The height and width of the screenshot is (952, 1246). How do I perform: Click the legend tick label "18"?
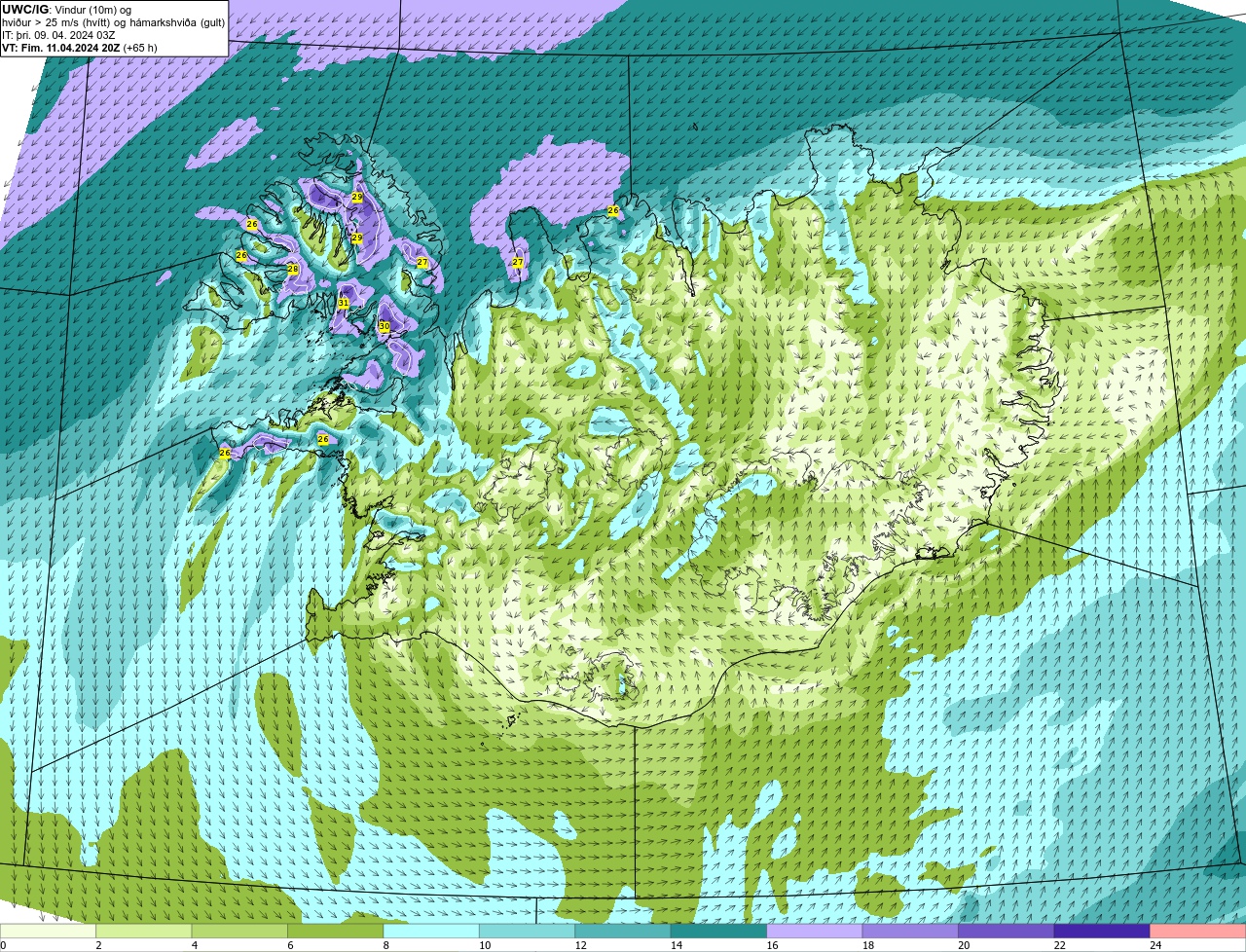click(x=868, y=945)
